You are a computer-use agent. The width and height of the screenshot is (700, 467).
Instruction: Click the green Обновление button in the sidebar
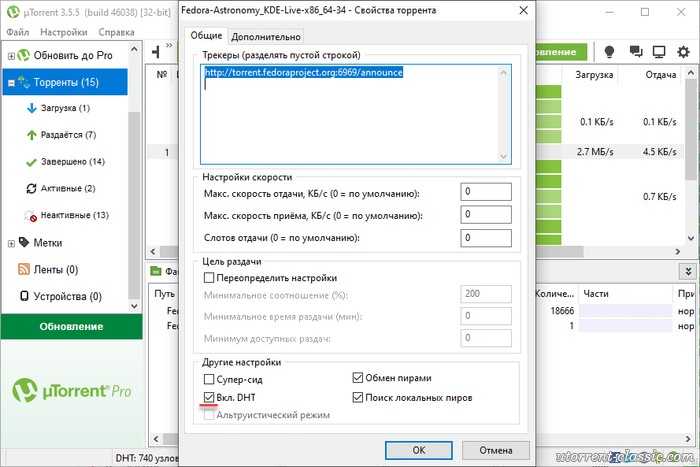[71, 326]
